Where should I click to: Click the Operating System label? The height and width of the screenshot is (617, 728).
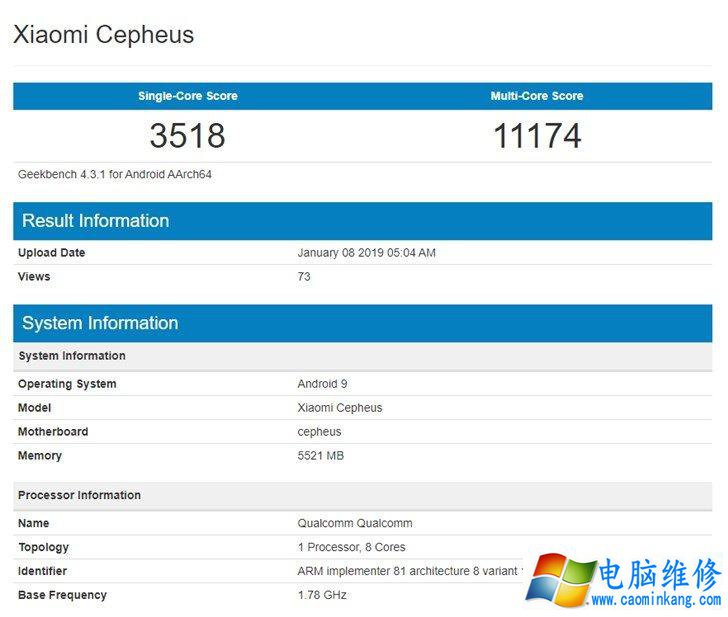pyautogui.click(x=67, y=384)
